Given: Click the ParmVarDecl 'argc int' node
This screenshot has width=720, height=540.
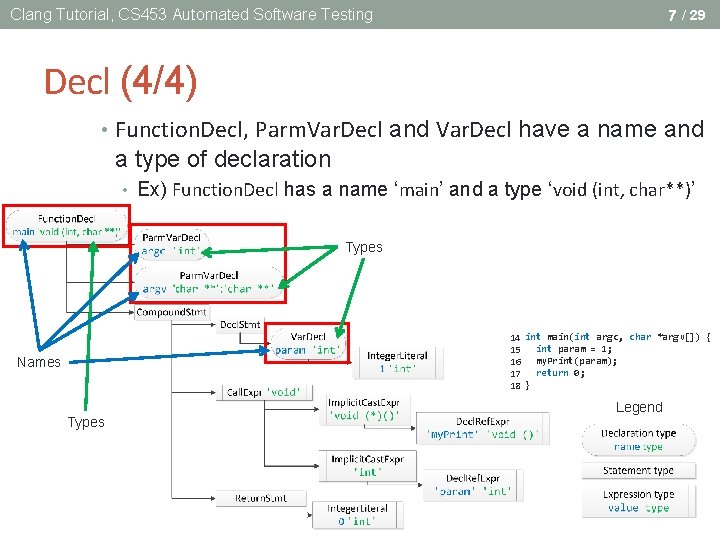Looking at the screenshot, I should coord(171,244).
